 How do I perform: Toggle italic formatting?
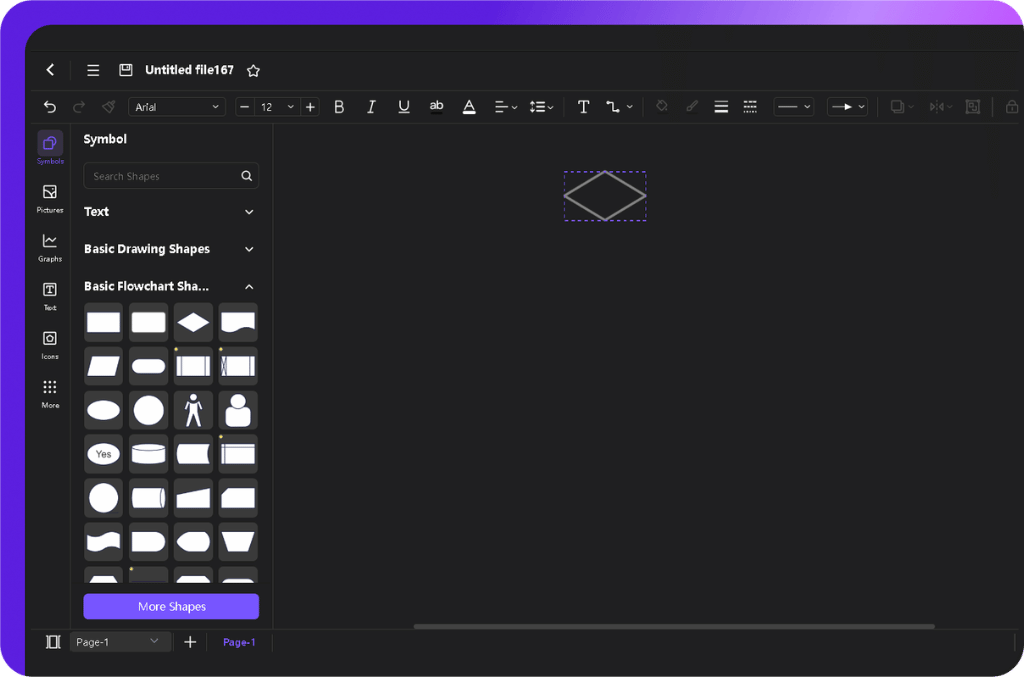coord(371,106)
